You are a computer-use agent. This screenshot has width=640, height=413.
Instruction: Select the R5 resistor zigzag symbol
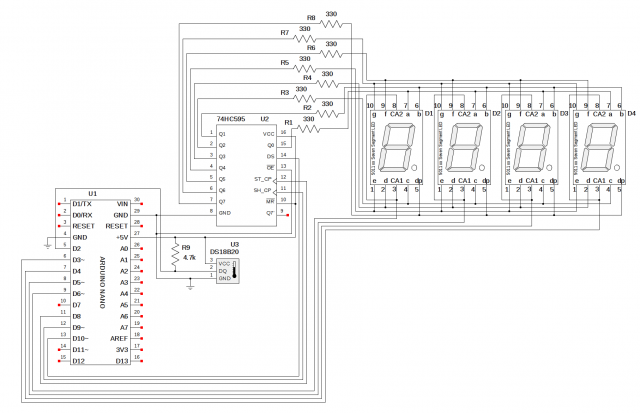pyautogui.click(x=304, y=69)
